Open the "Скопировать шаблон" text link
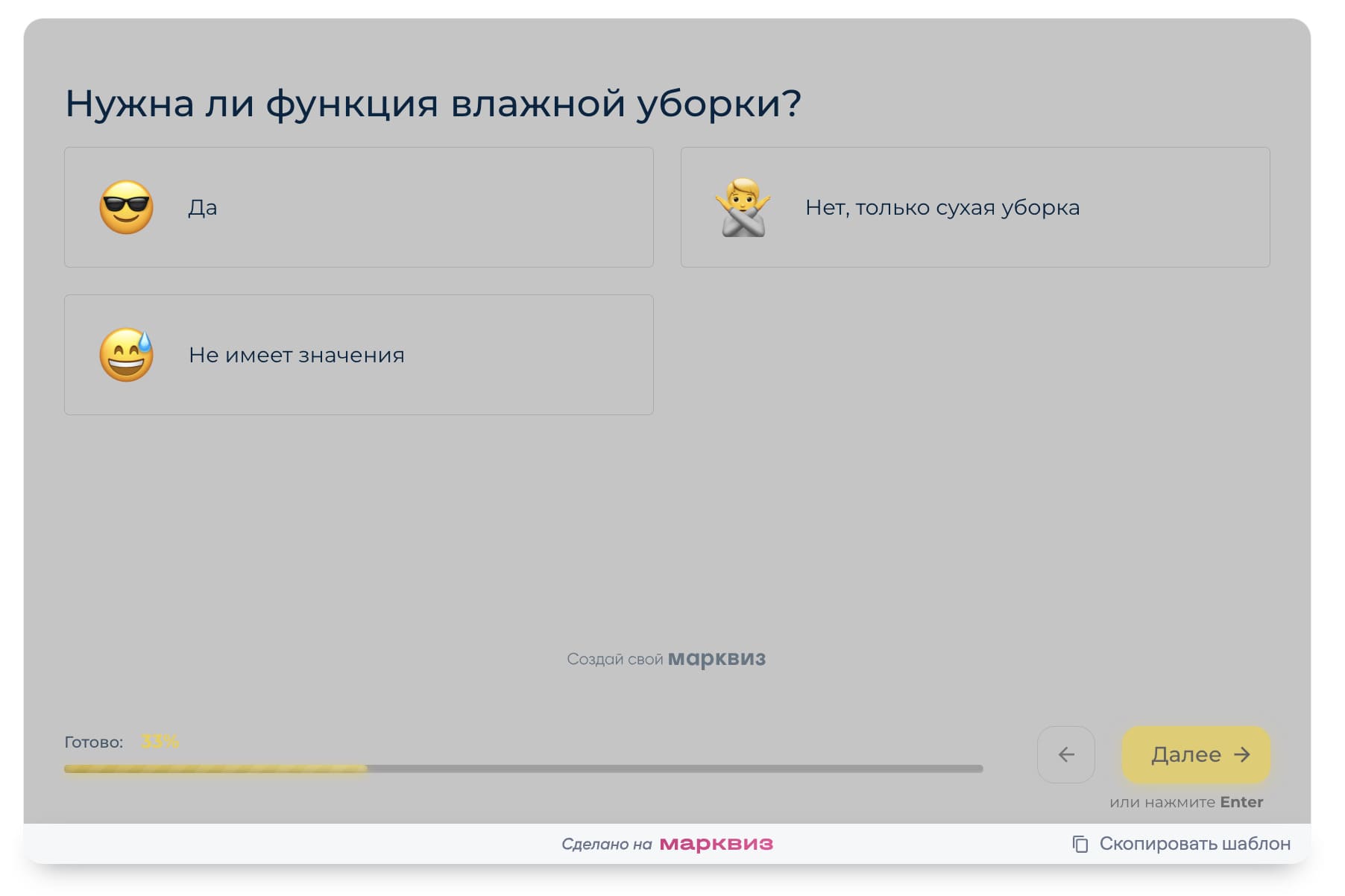Image resolution: width=1345 pixels, height=896 pixels. coord(1194,844)
